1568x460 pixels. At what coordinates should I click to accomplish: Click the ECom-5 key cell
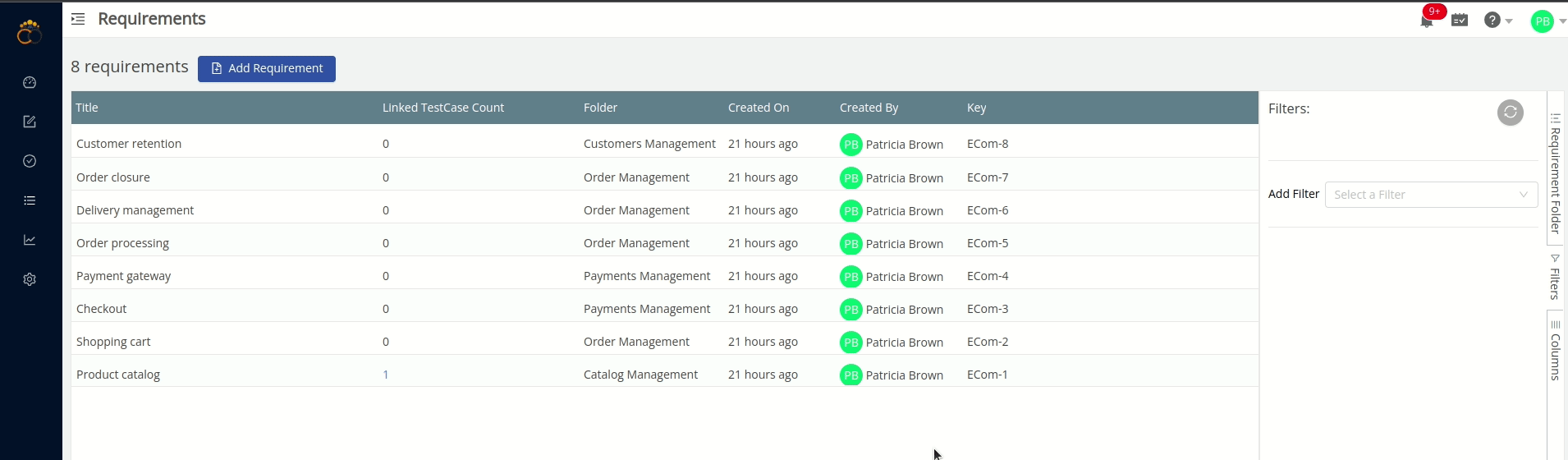(x=988, y=243)
